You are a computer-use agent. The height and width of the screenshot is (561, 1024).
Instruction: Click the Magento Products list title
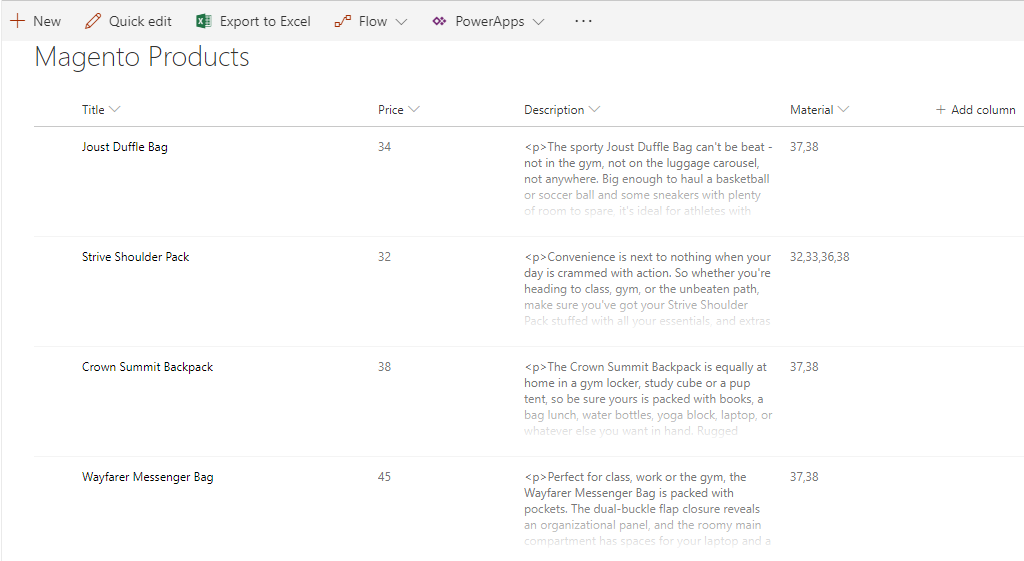(x=142, y=58)
